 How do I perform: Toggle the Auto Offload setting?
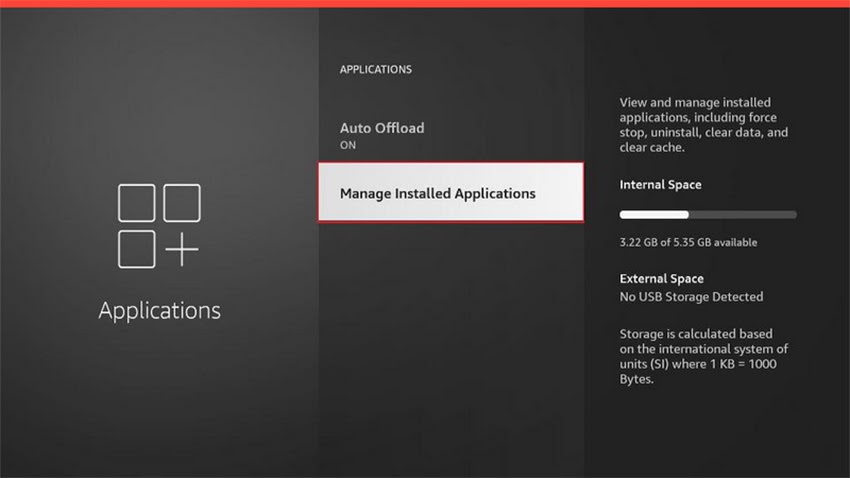(451, 135)
